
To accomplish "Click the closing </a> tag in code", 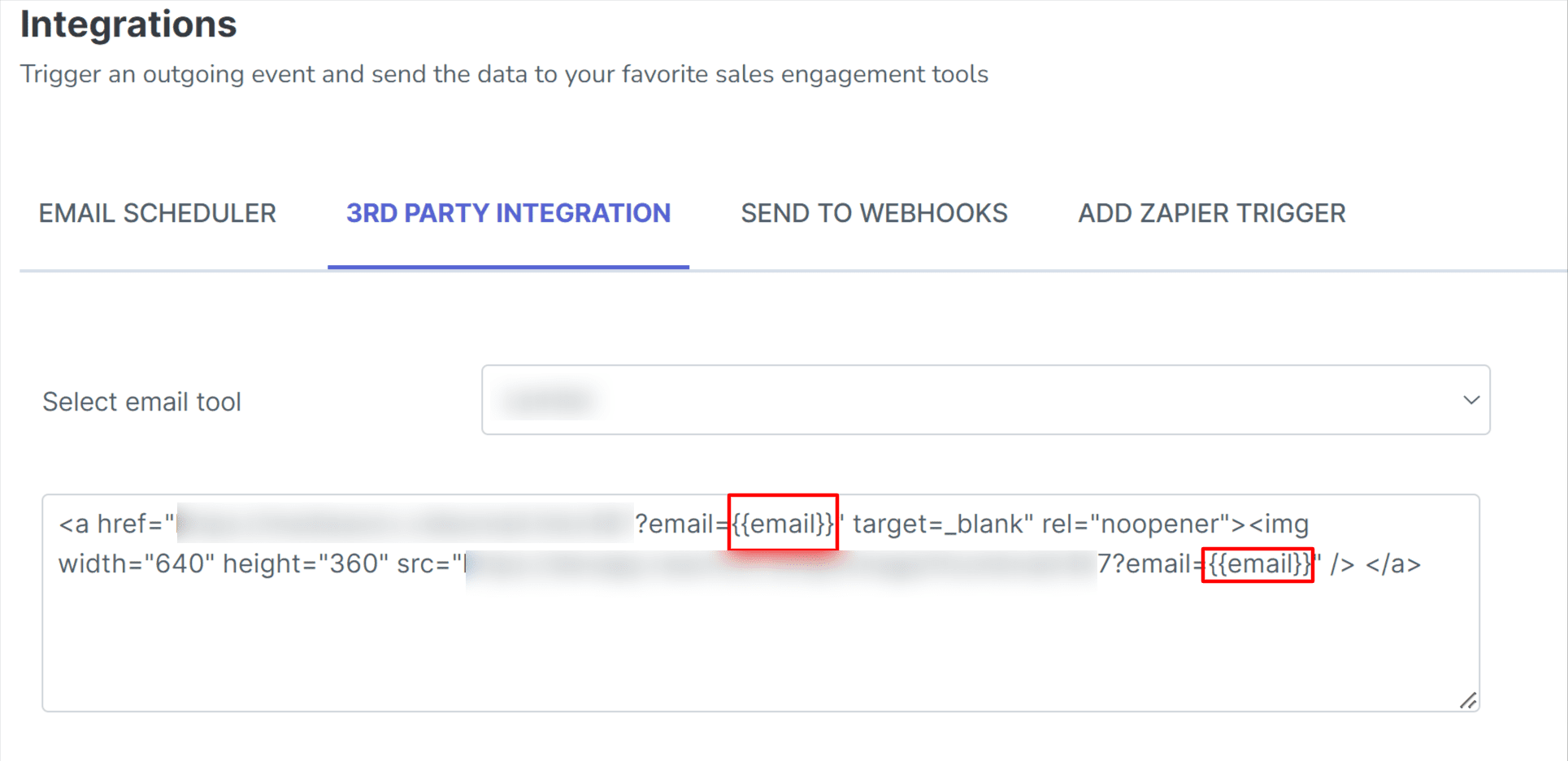I will 1393,564.
